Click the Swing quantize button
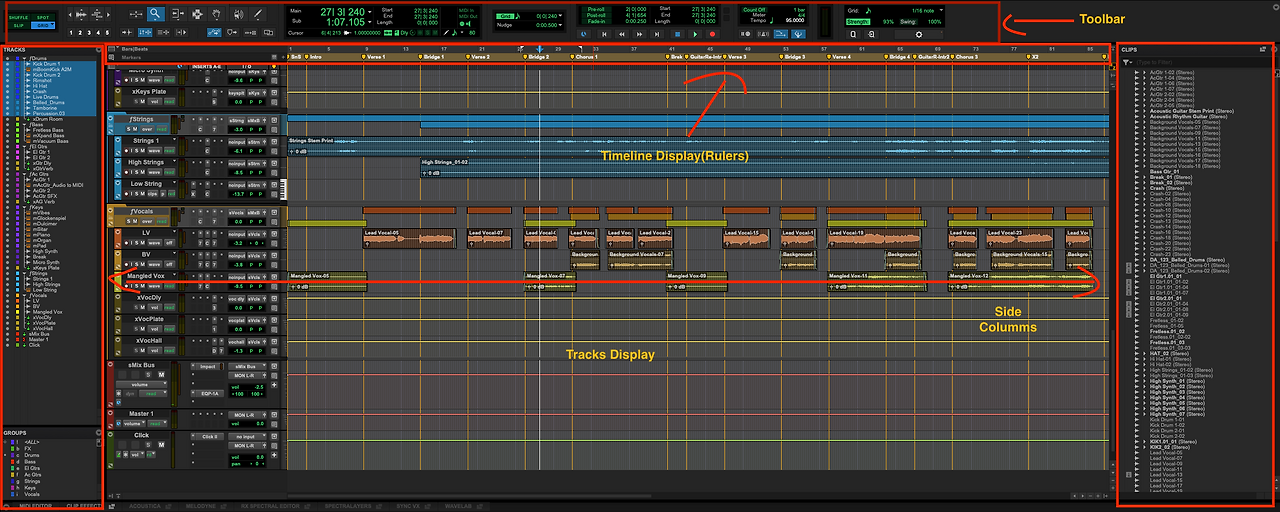Viewport: 1280px width, 512px height. tap(908, 22)
